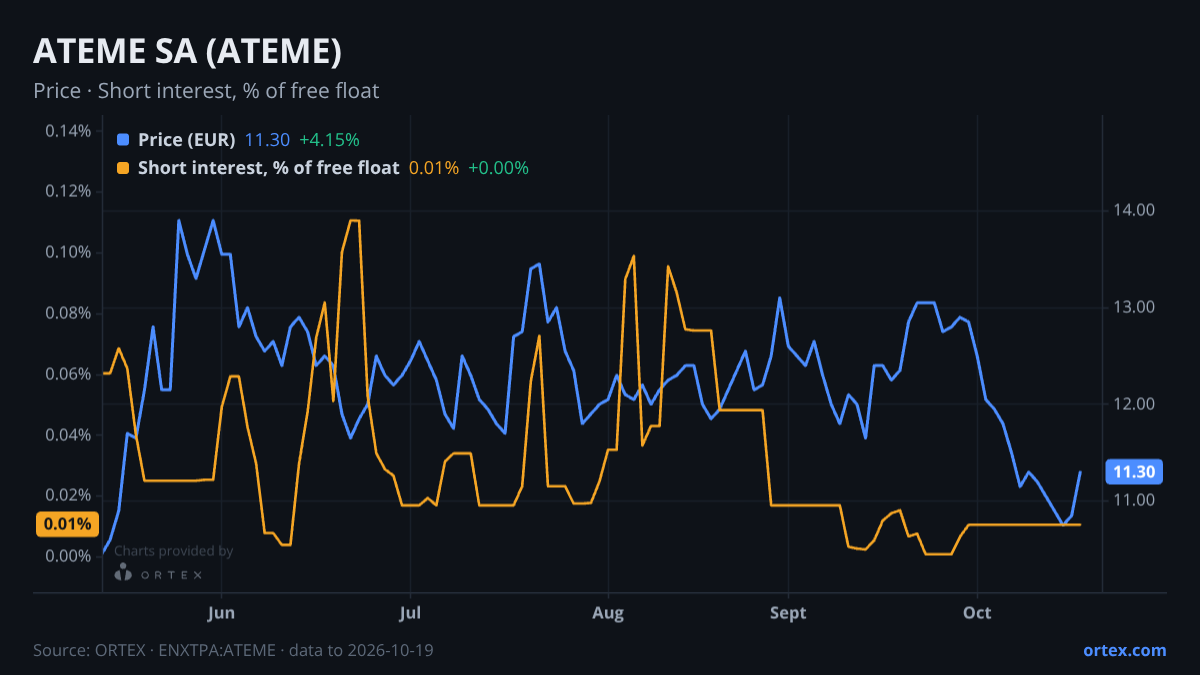Select the 'Price (EUR)' legend label

[x=187, y=140]
